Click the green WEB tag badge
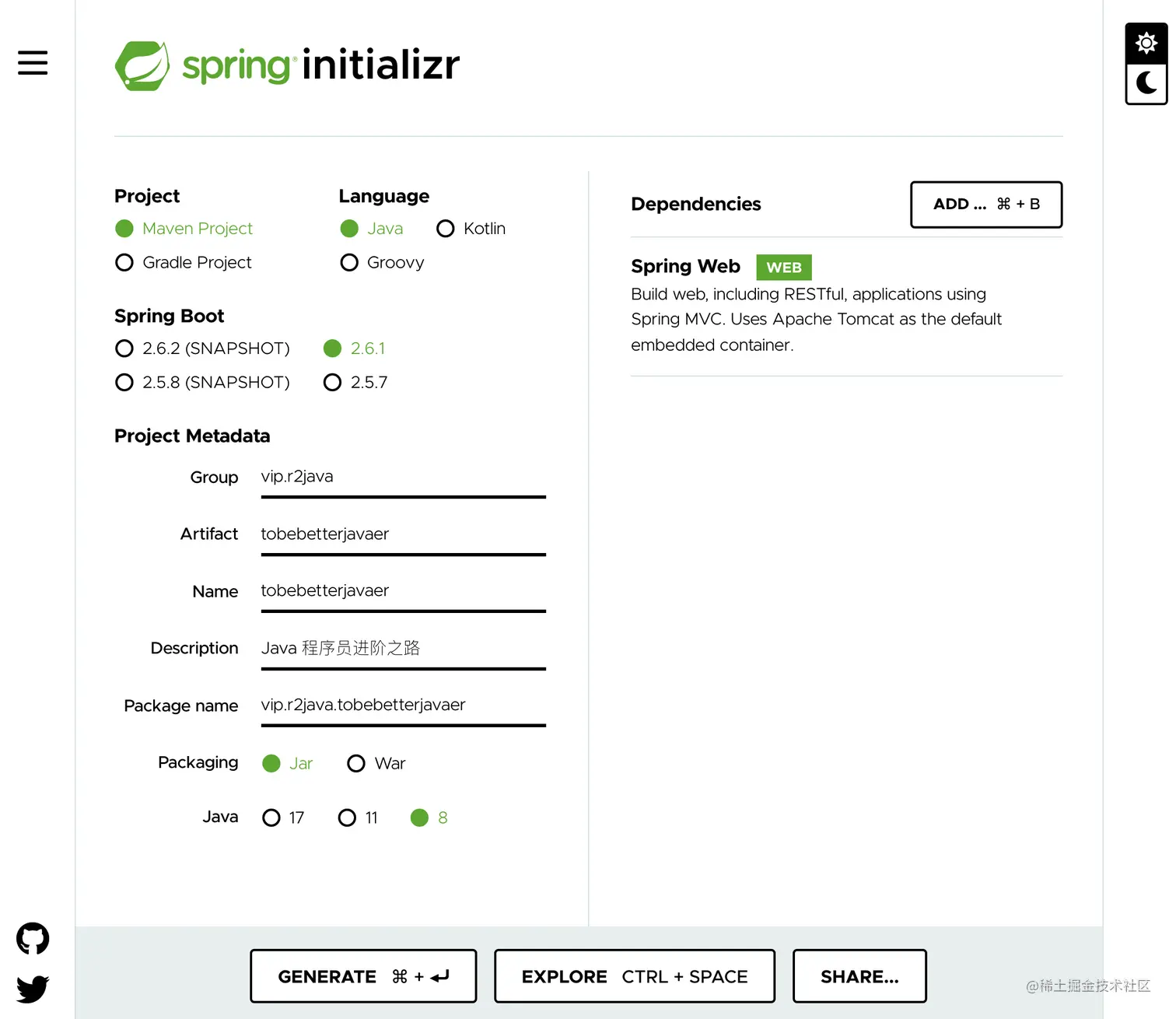The width and height of the screenshot is (1176, 1019). pyautogui.click(x=784, y=268)
